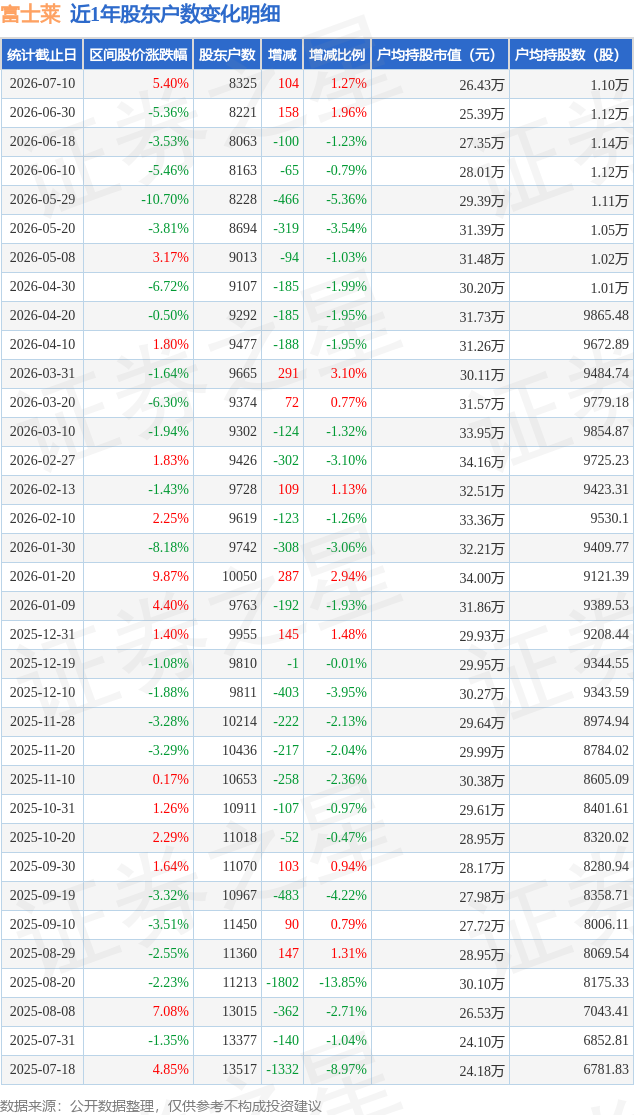Click the 户均持股市值（元） column header
Screen dimensions: 634x1115
440,54
